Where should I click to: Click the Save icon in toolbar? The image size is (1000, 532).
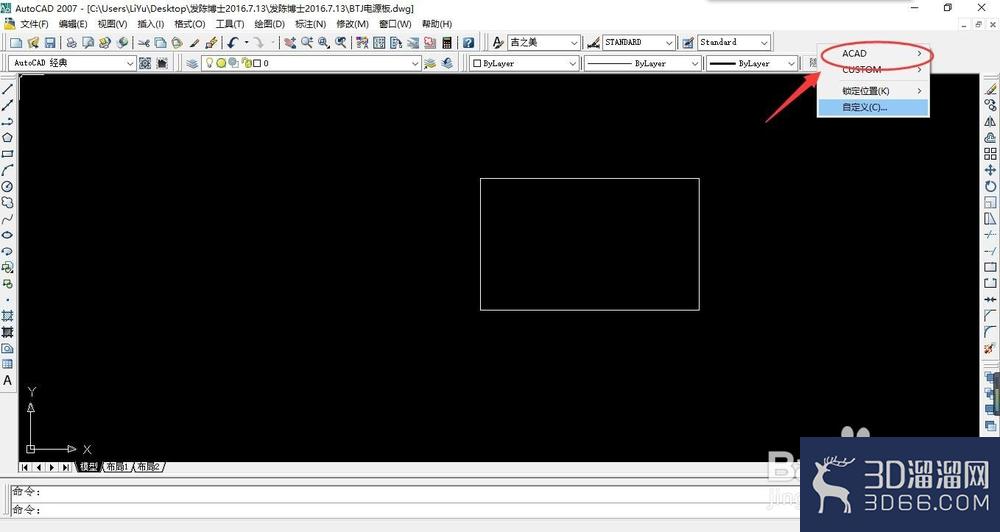[49, 42]
